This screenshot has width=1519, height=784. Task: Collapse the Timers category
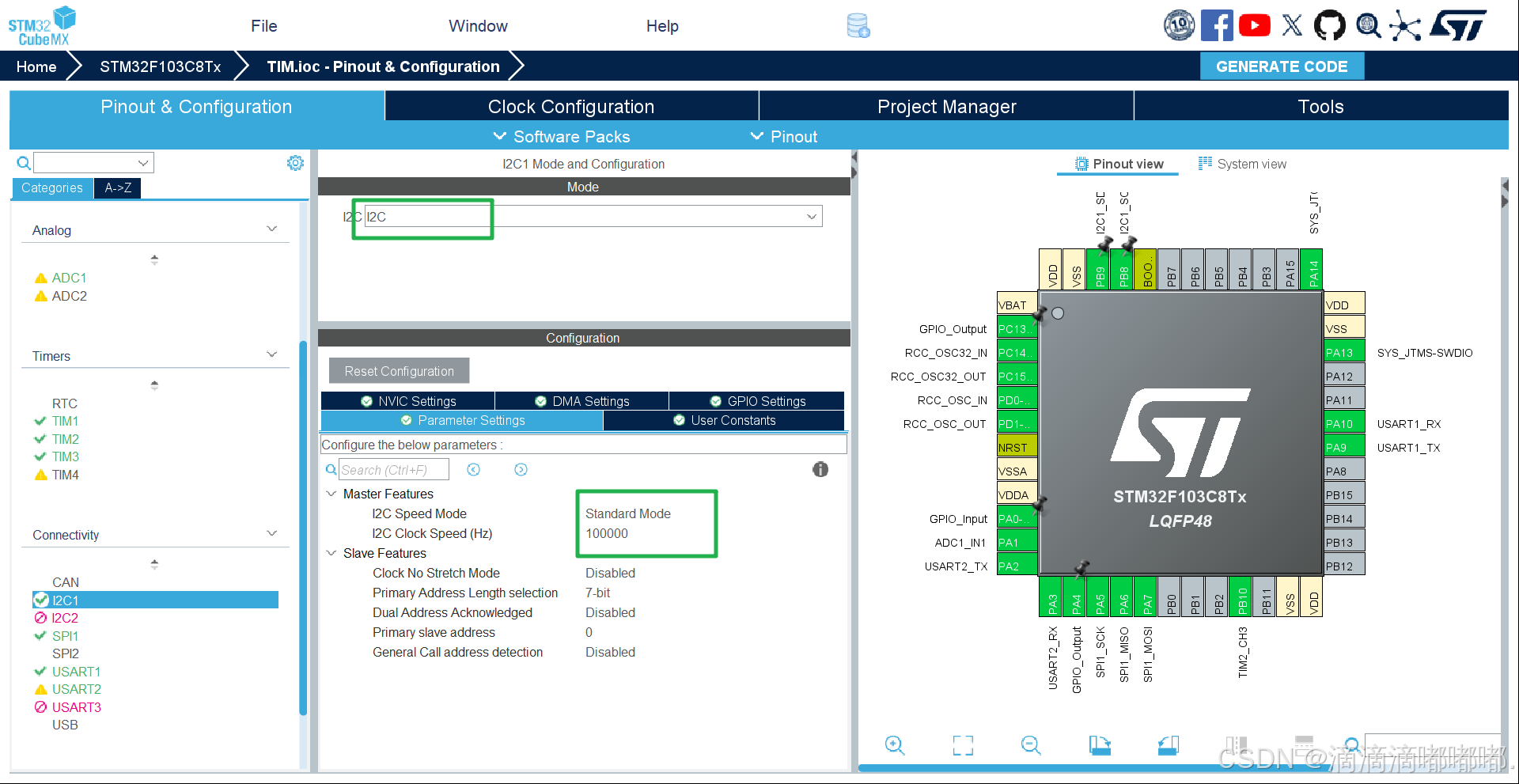click(271, 355)
